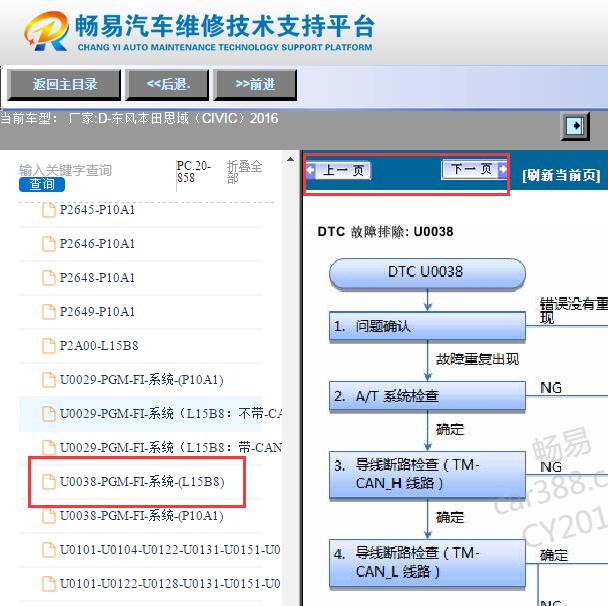Click the tree scroll up arrow

click(290, 159)
